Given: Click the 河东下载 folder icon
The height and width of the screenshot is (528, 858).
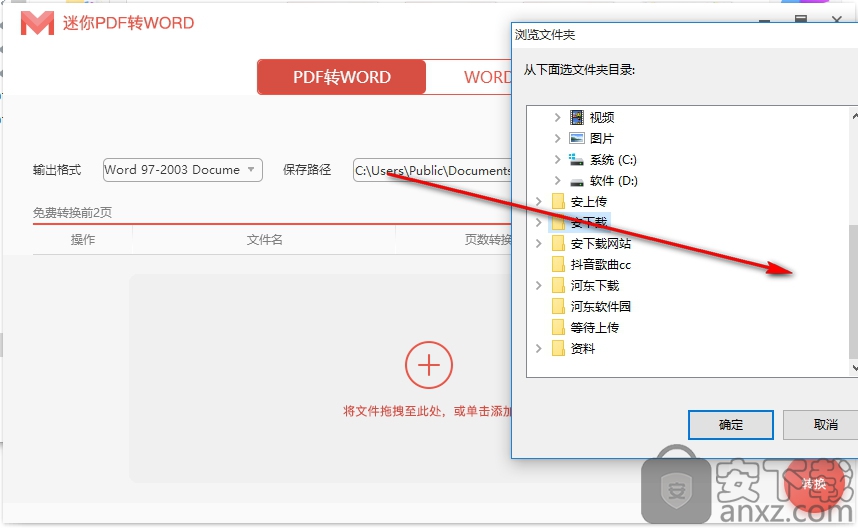Looking at the screenshot, I should click(x=558, y=285).
